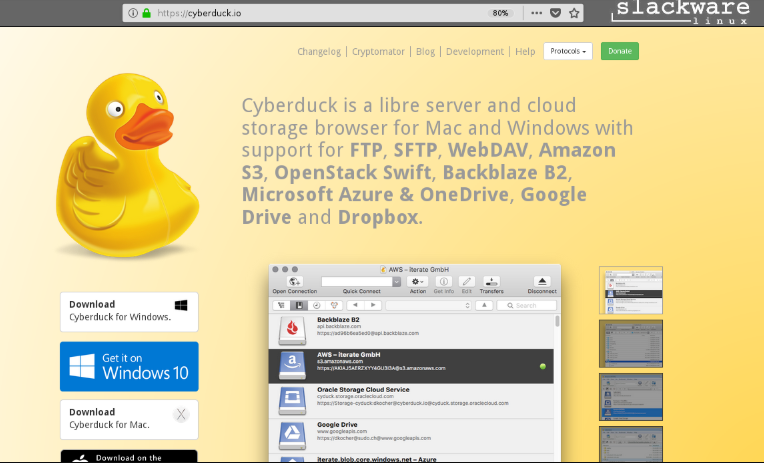The width and height of the screenshot is (764, 463).
Task: Open the second screenshot thumbnail
Action: [631, 344]
